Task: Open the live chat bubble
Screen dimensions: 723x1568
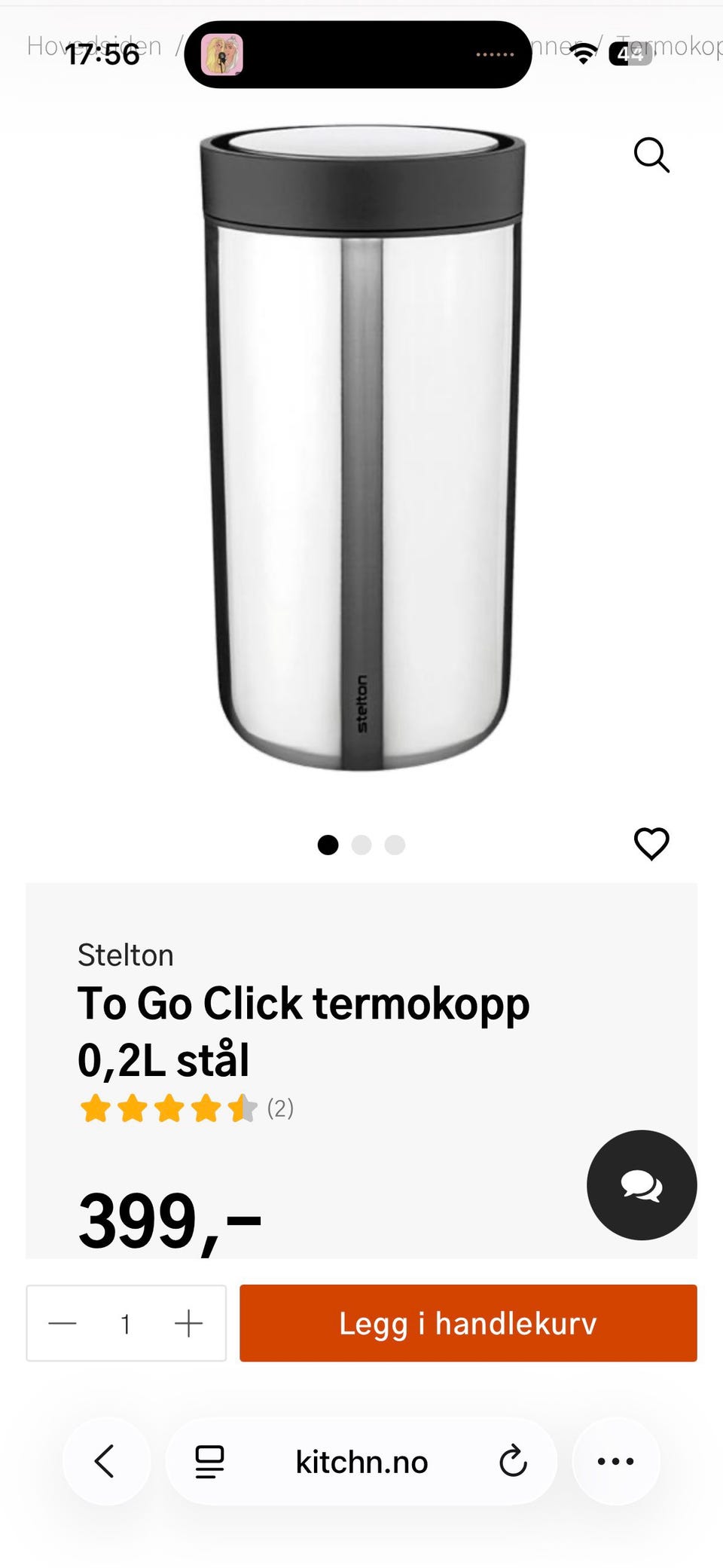Action: [642, 1185]
